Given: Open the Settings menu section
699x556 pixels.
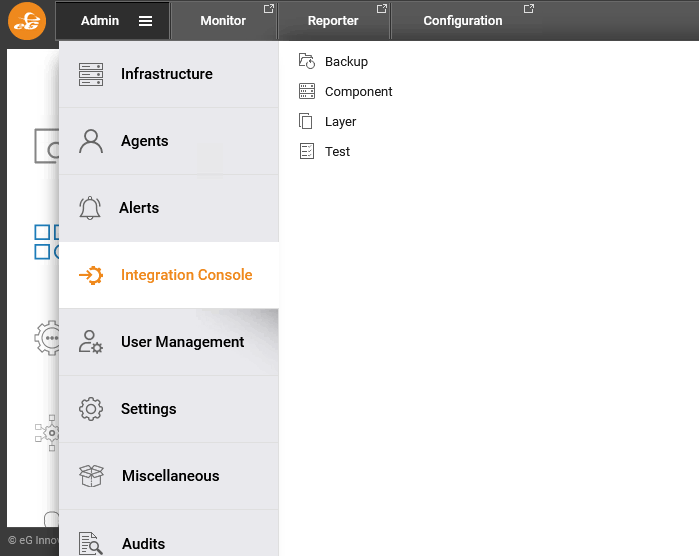Looking at the screenshot, I should 169,409.
